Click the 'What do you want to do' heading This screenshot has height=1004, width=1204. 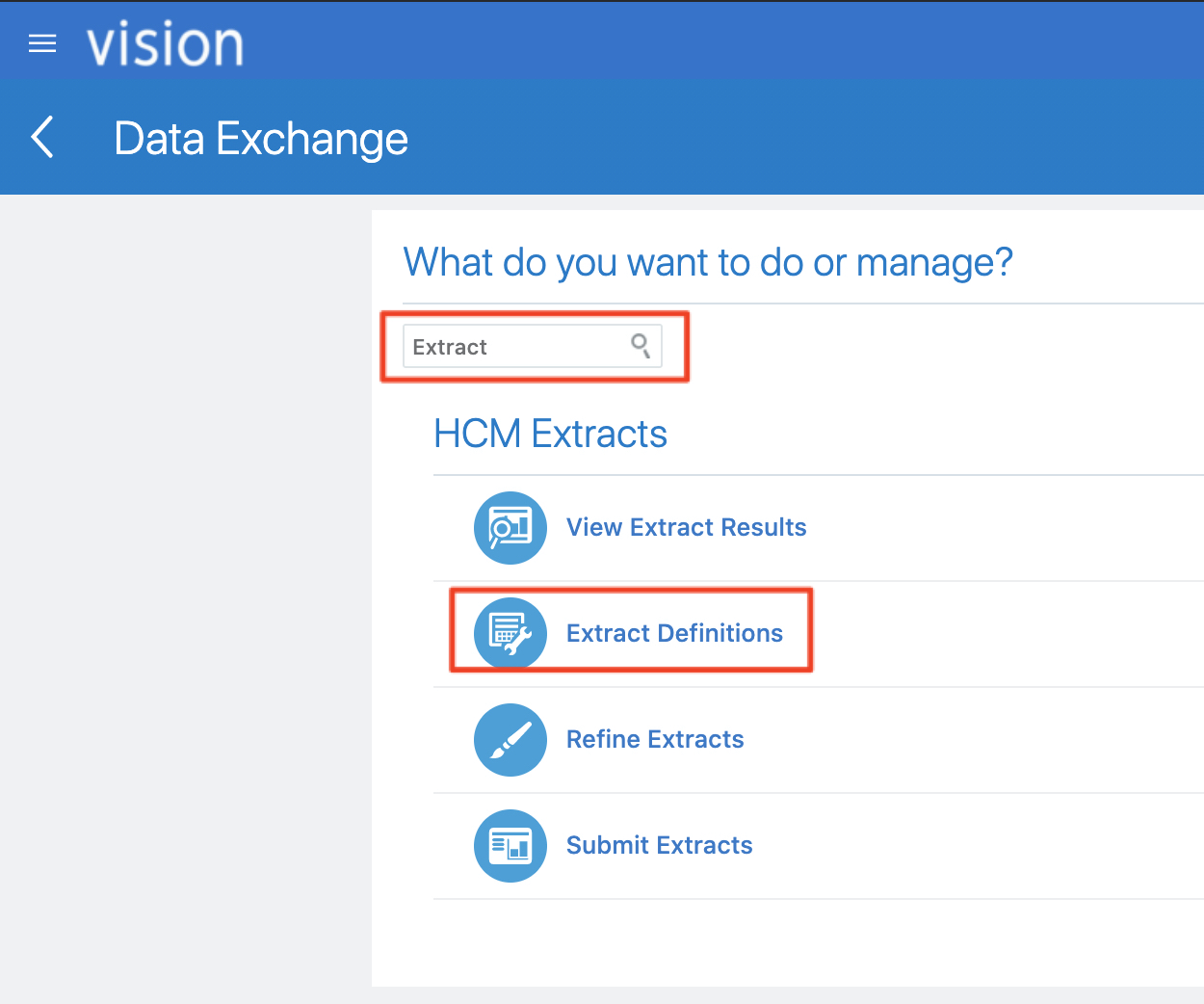(708, 262)
